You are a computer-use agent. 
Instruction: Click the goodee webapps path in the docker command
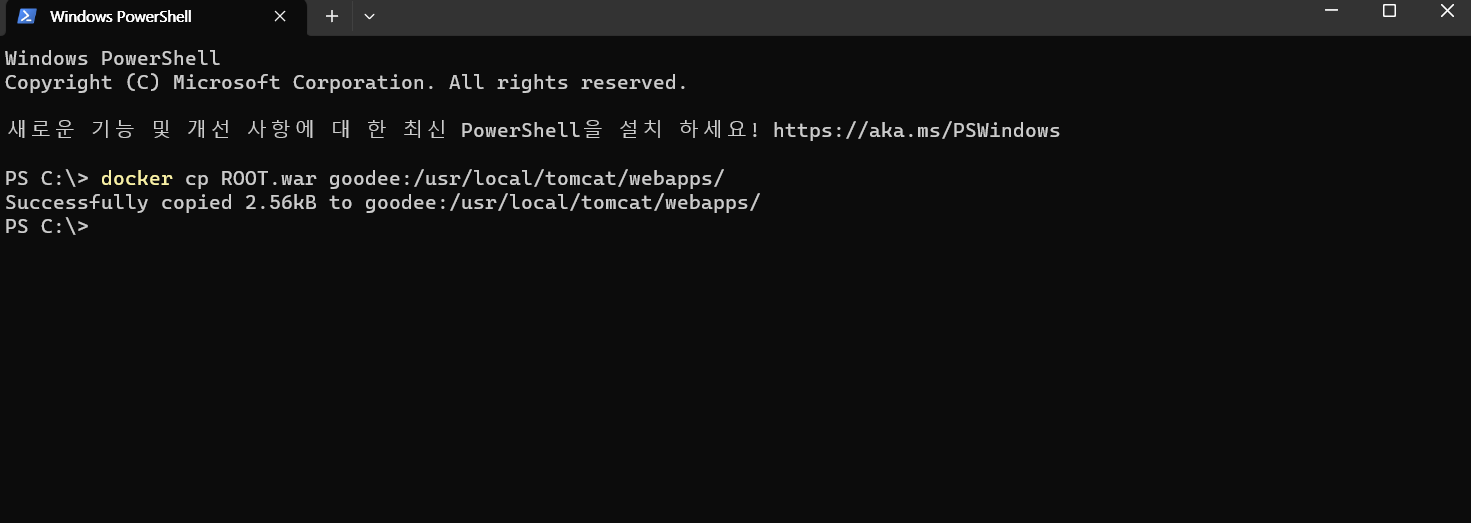(526, 179)
